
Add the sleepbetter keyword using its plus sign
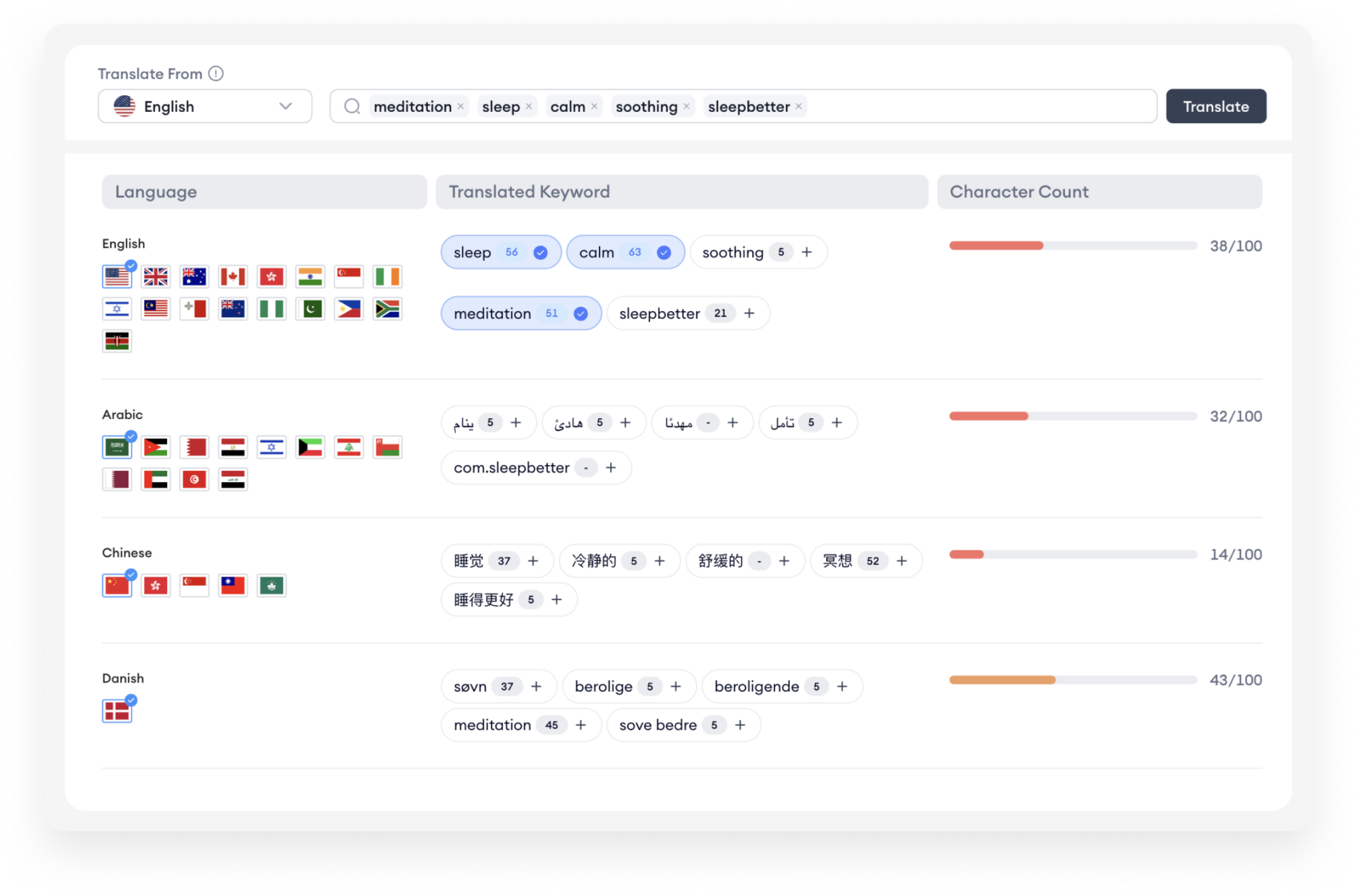point(749,313)
